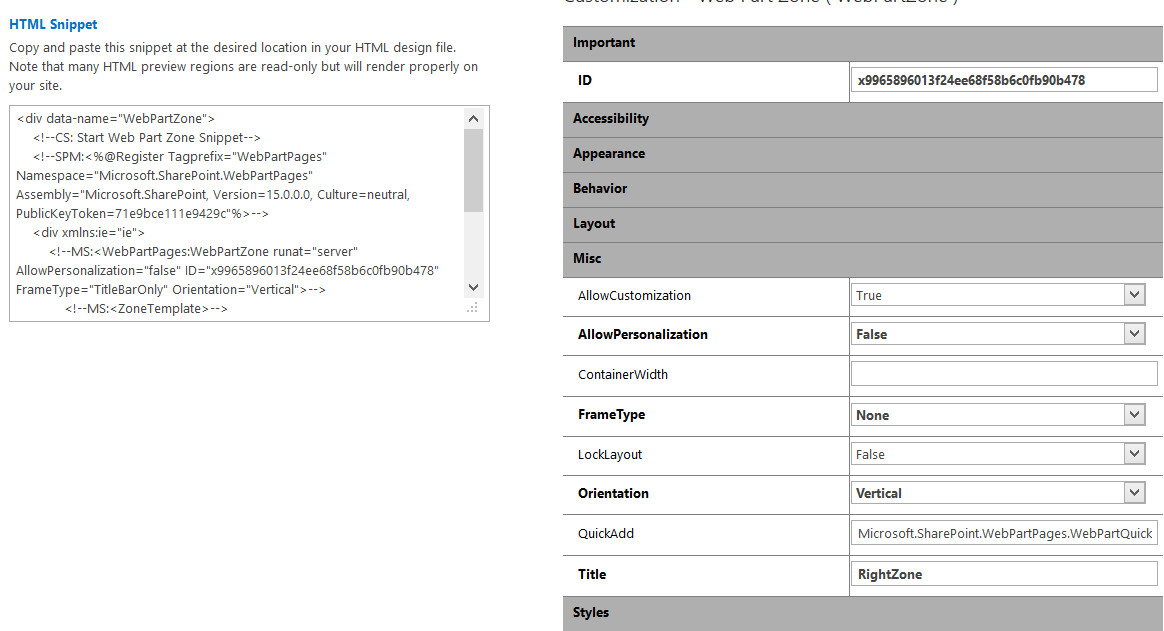1164x631 pixels.
Task: Expand the Appearance section
Action: coord(860,153)
